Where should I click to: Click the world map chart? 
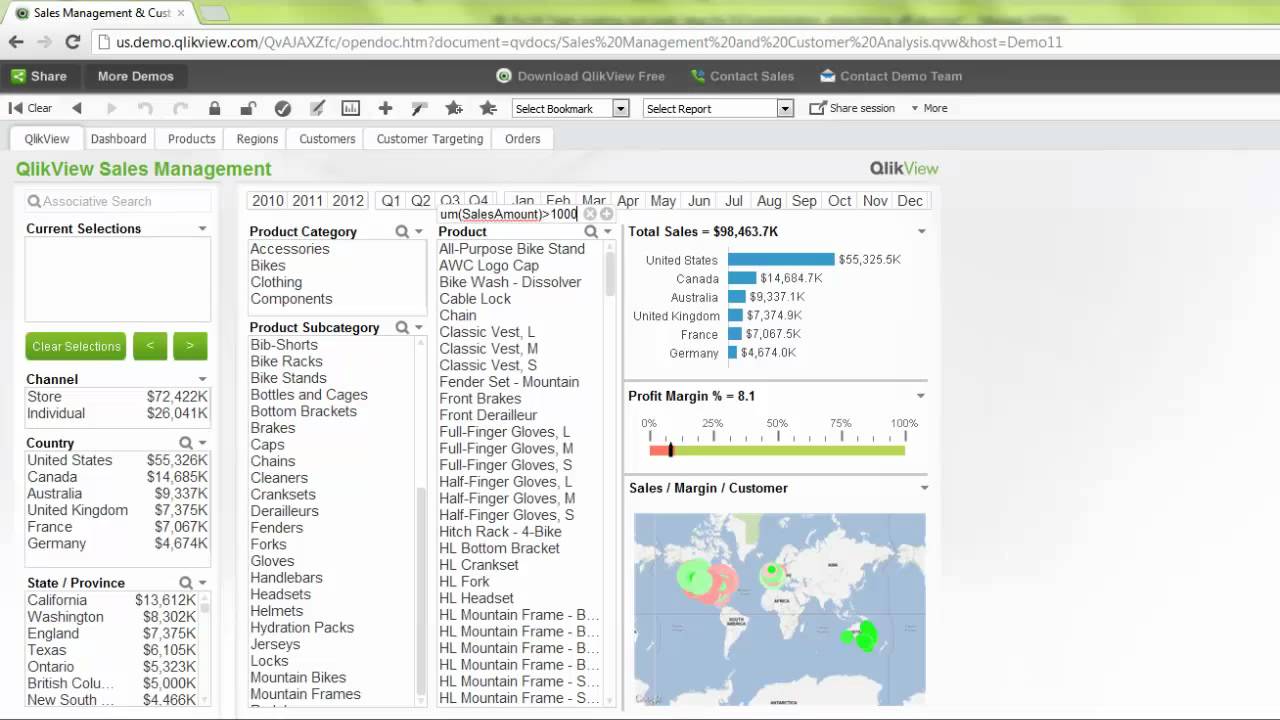point(779,609)
